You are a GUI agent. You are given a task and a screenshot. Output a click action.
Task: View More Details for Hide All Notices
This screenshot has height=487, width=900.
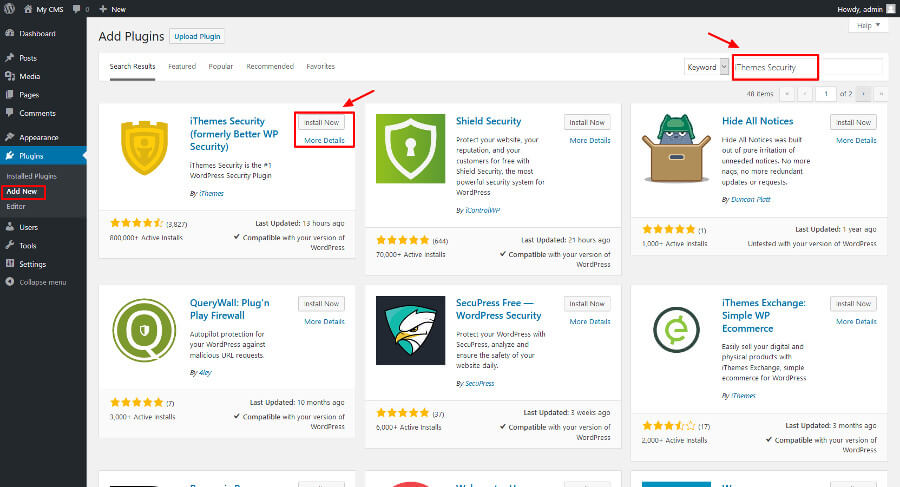click(856, 140)
